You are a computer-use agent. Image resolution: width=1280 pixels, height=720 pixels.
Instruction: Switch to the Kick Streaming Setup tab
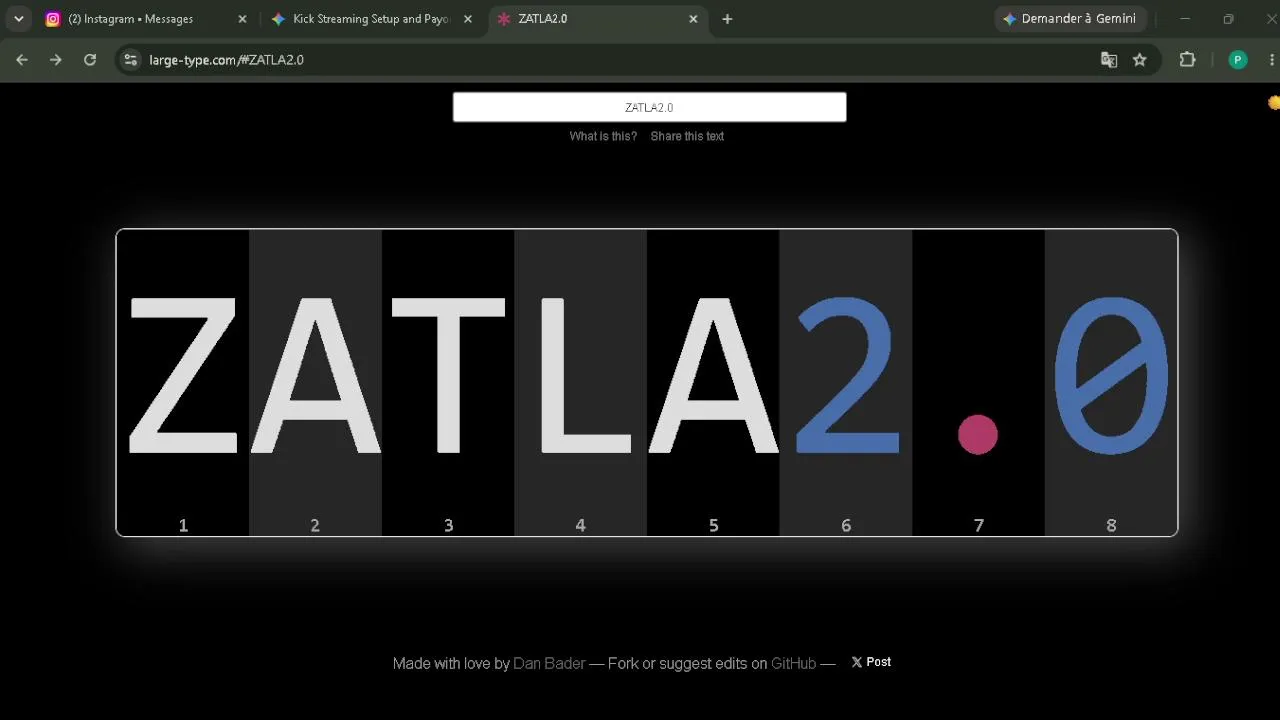coord(372,19)
